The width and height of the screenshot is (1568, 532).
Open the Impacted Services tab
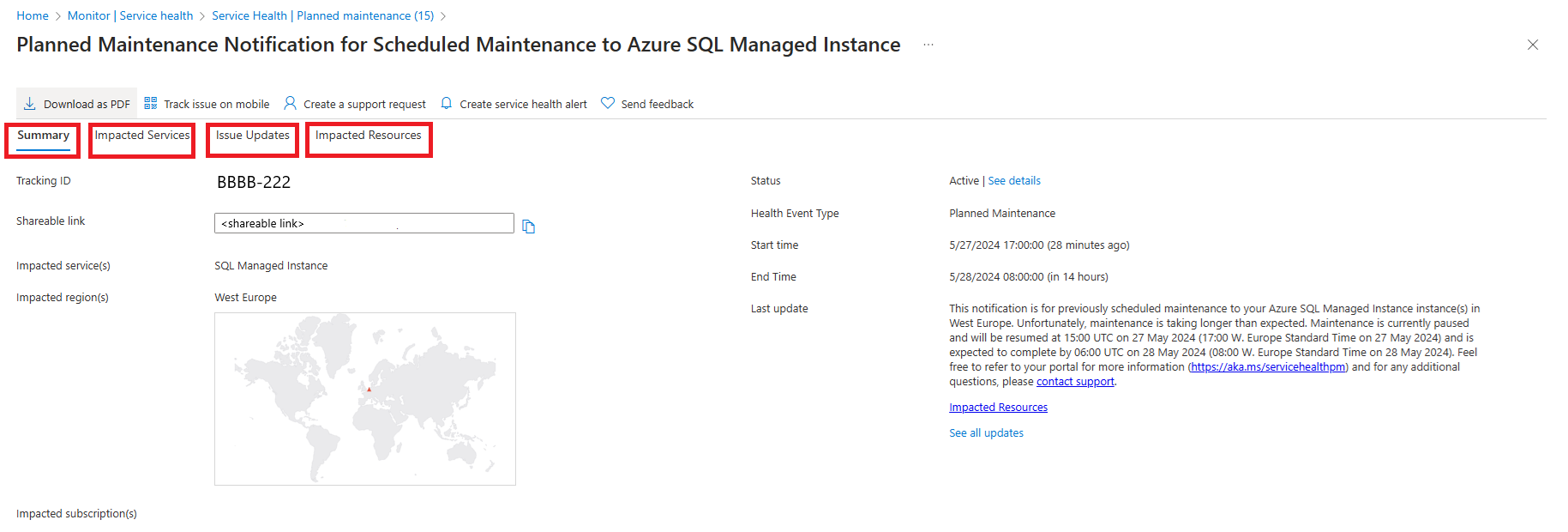click(x=142, y=136)
